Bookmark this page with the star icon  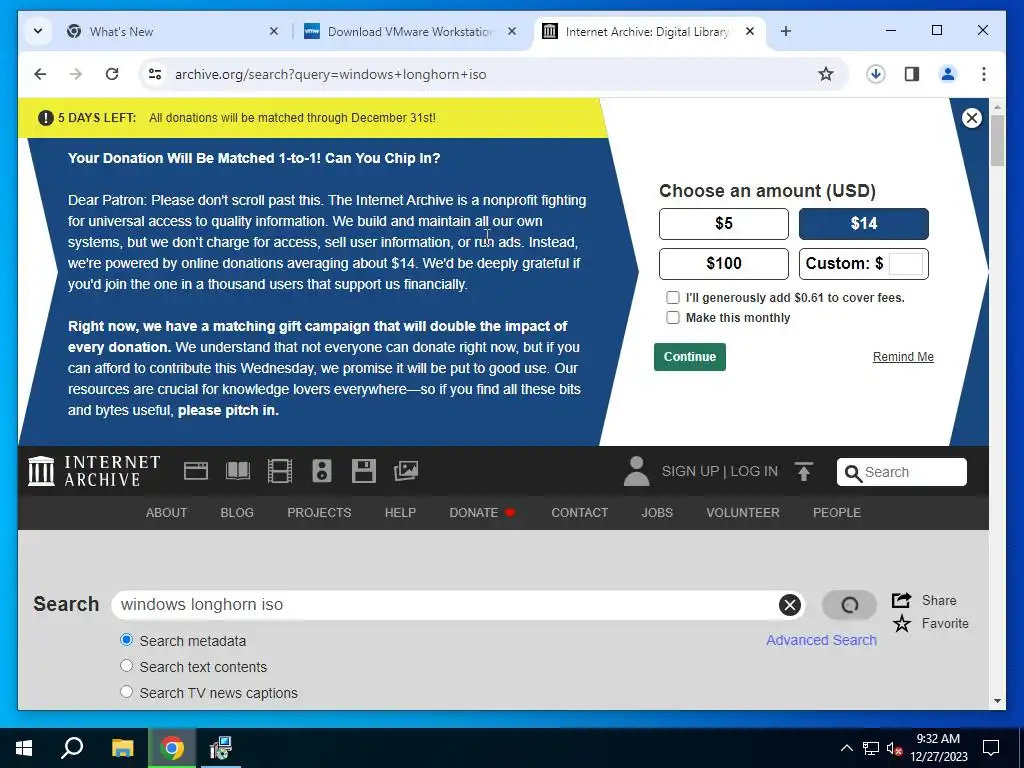825,74
